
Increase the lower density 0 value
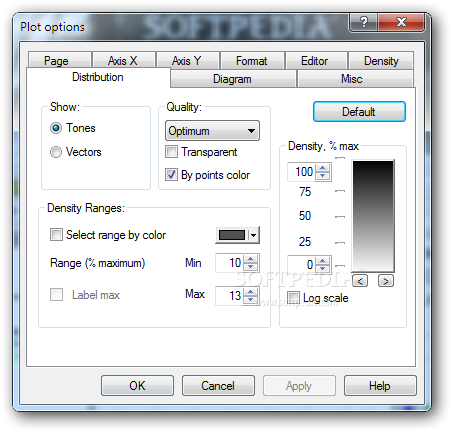(322, 261)
